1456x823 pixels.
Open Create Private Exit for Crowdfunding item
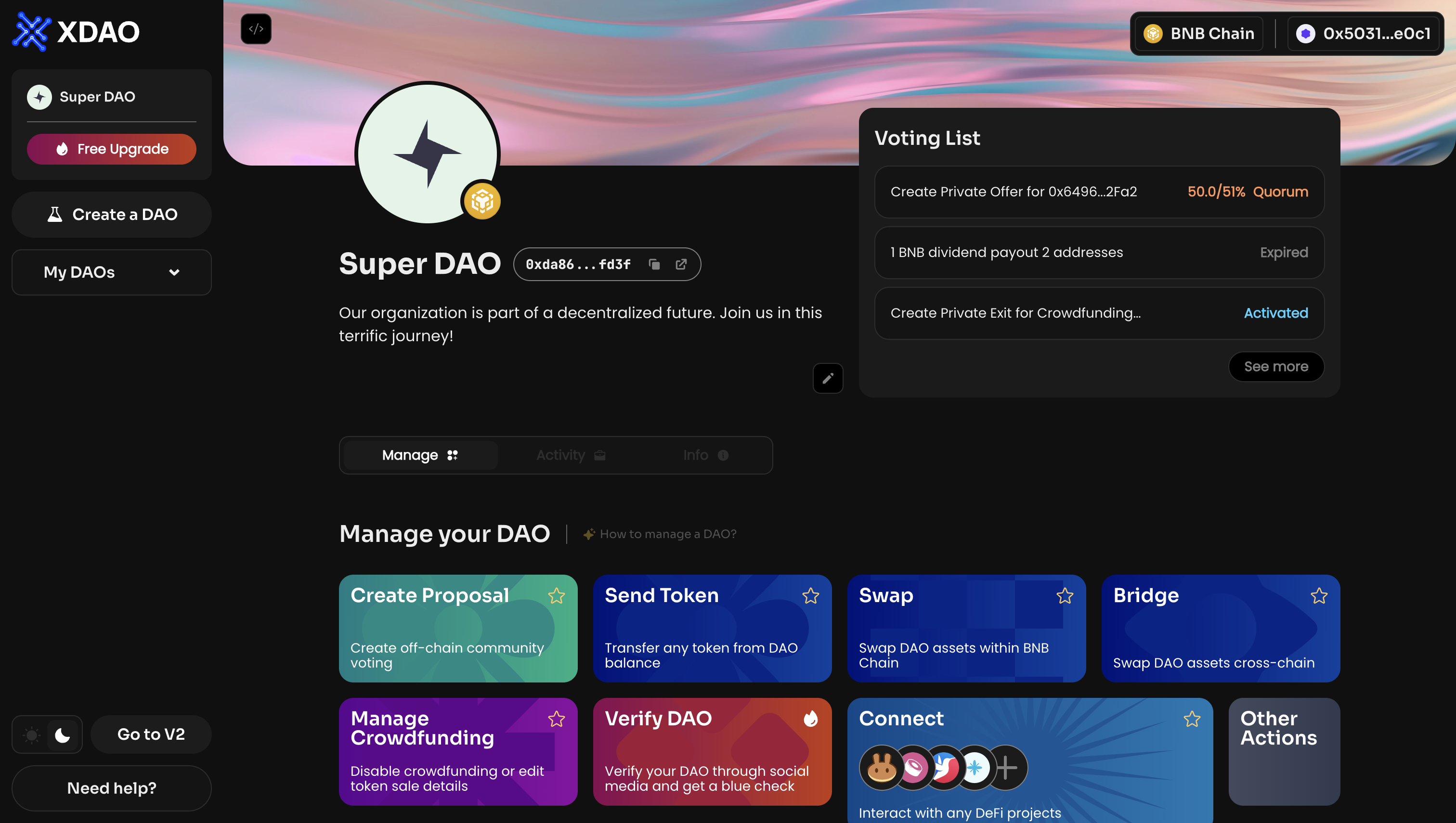[x=1099, y=313]
